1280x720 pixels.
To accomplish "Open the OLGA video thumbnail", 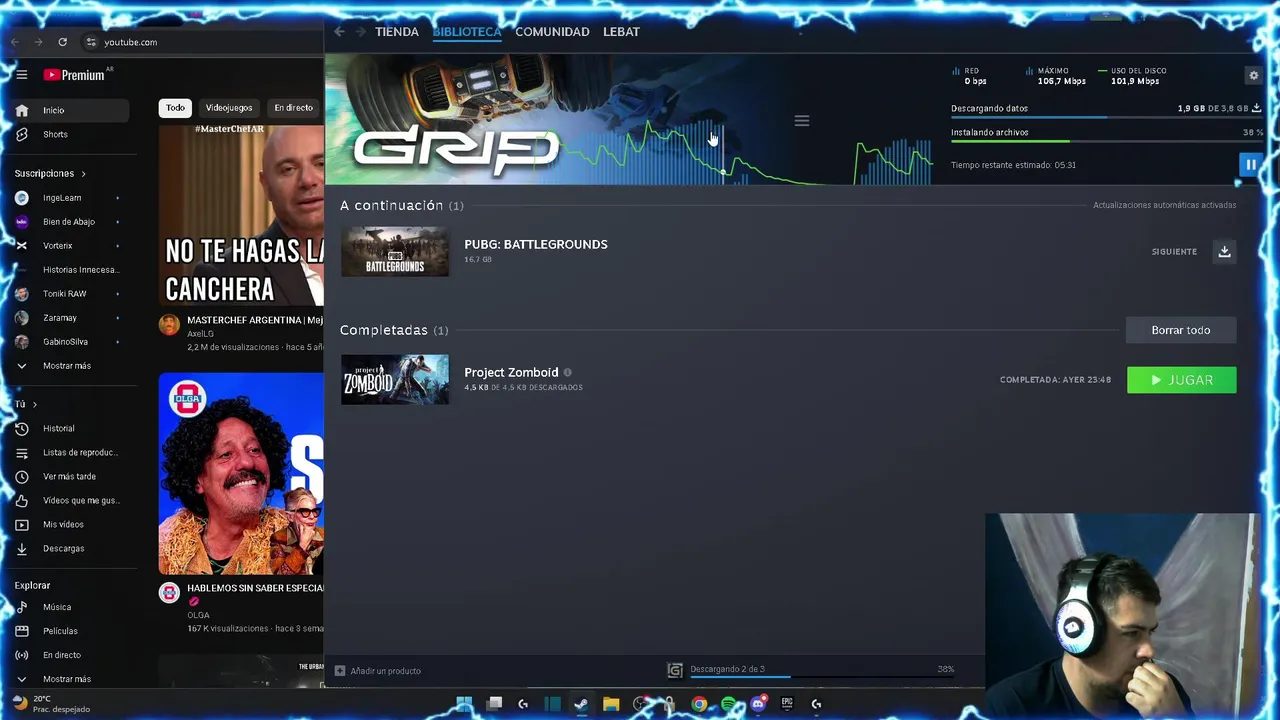I will (241, 474).
